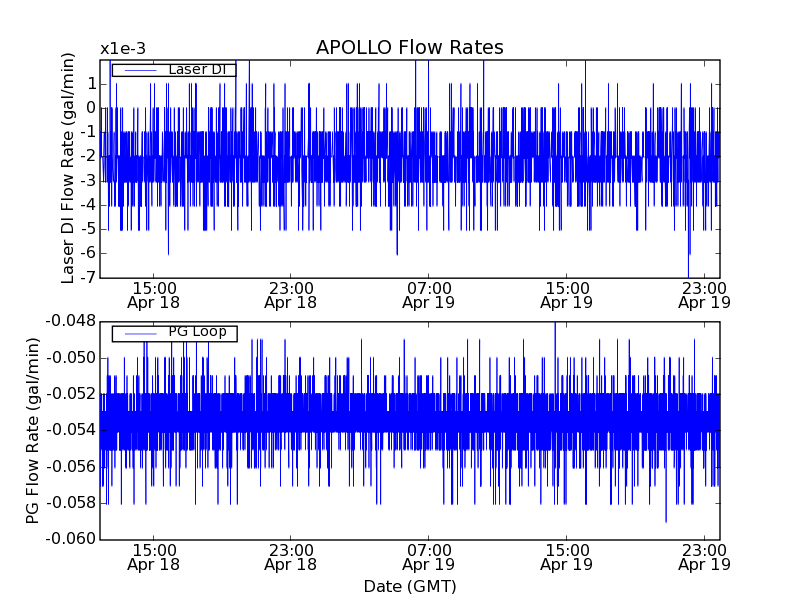Viewport: 800px width, 600px height.
Task: Click "23:00 Apr 19" under the Laser DI plot
Action: tap(704, 295)
